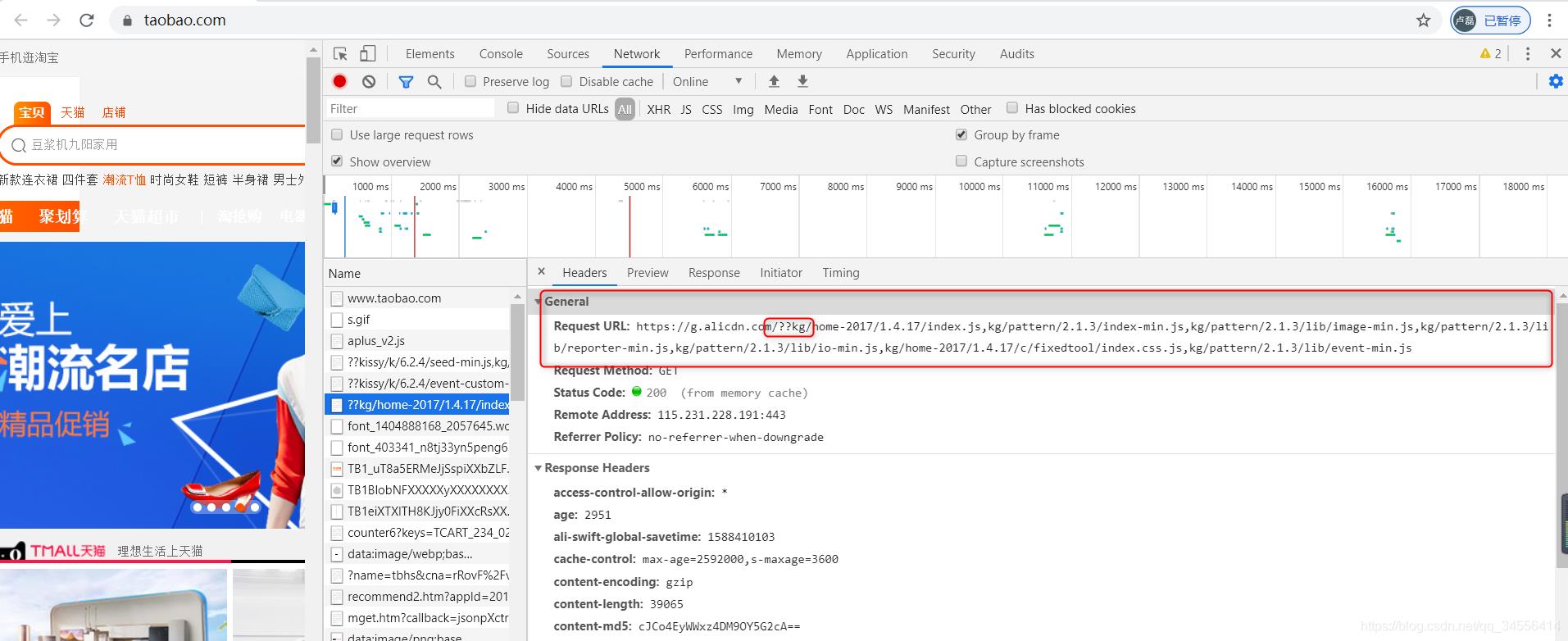
Task: Toggle the filter funnel icon
Action: 406,81
